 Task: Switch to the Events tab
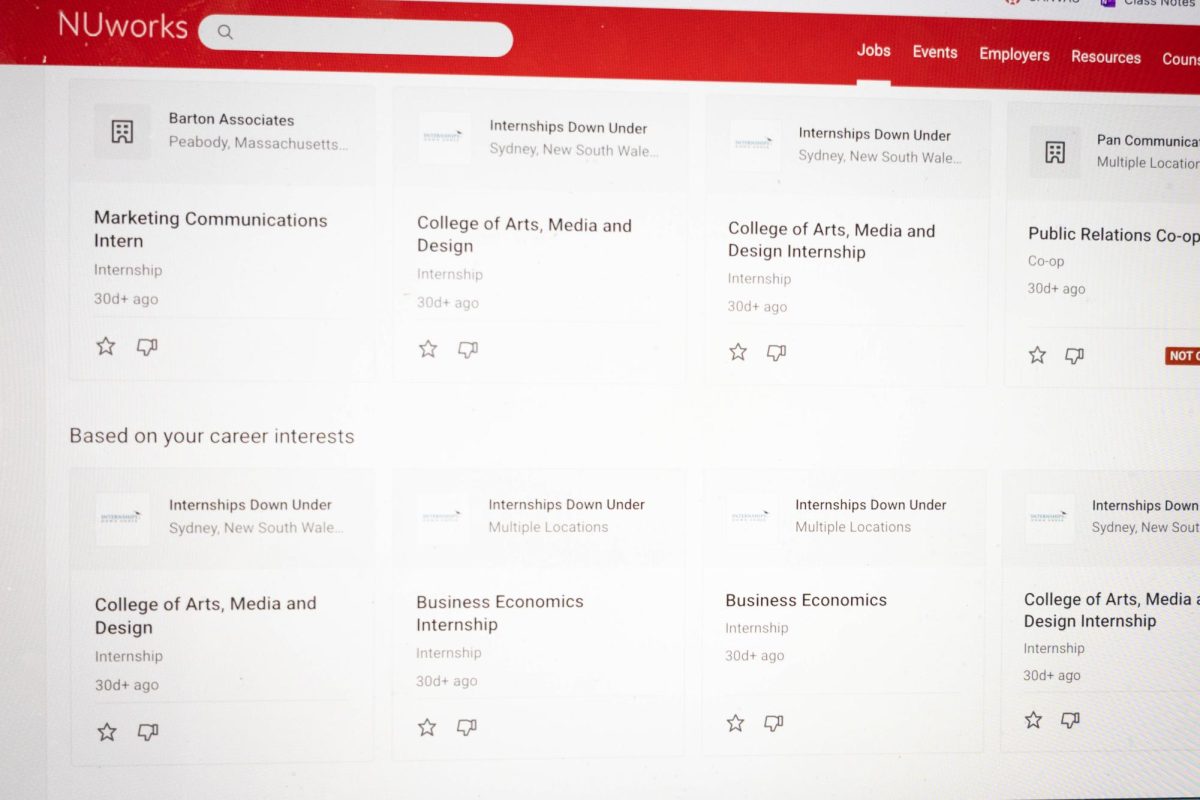coord(934,52)
